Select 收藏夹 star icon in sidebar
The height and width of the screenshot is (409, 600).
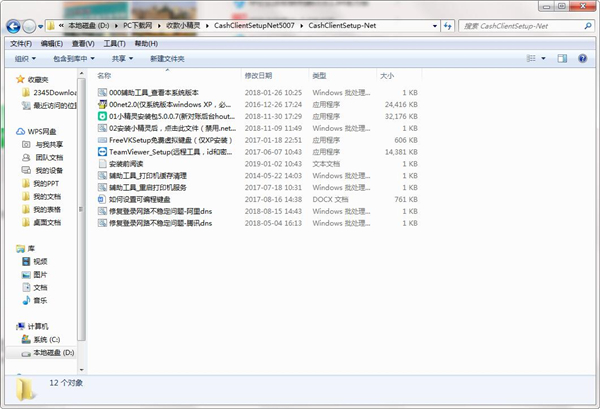coord(20,79)
